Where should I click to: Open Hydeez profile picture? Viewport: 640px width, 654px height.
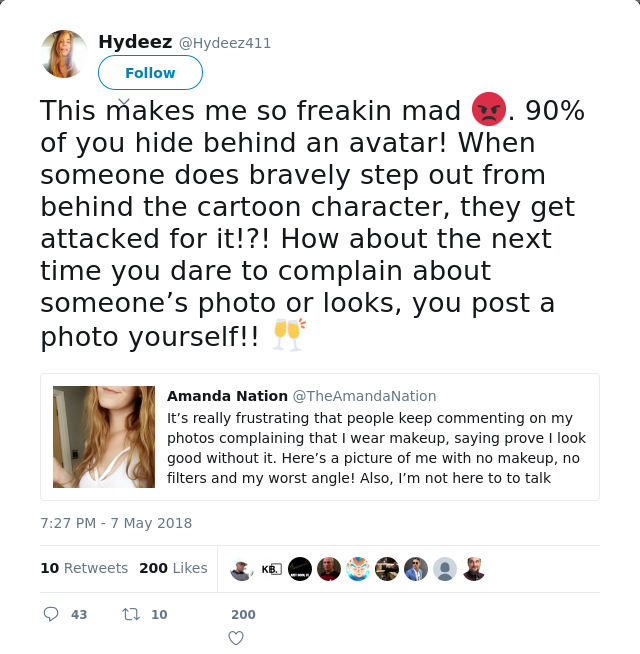click(64, 54)
